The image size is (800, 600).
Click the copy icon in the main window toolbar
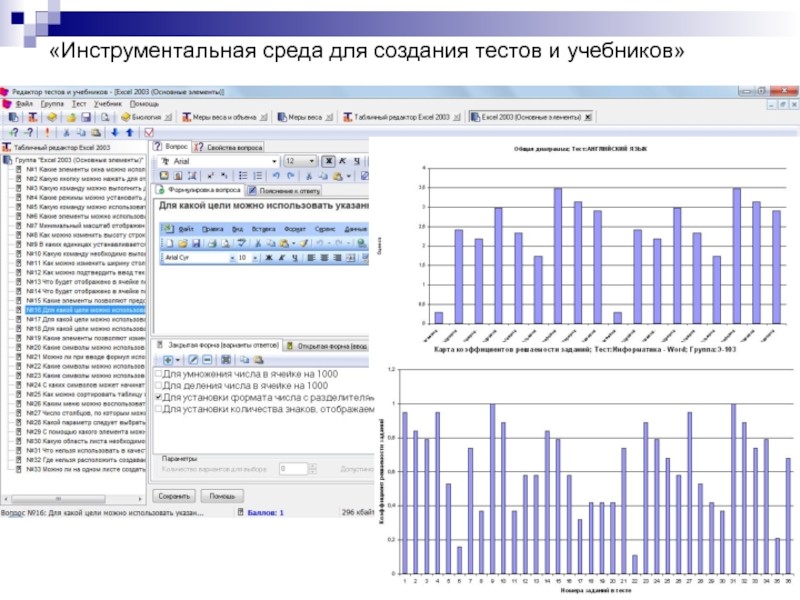(81, 133)
